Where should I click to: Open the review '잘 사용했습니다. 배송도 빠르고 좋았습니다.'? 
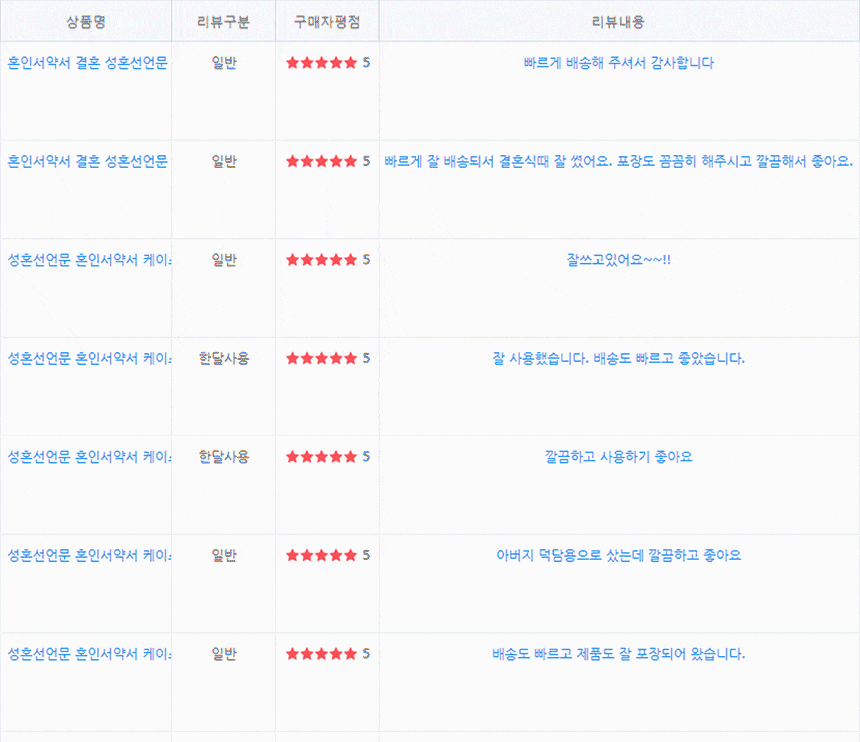618,358
